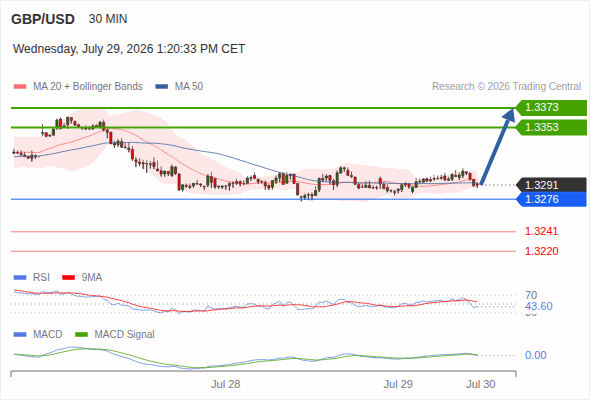Click the Jul 29 date marker on axis
590x400 pixels.
398,384
